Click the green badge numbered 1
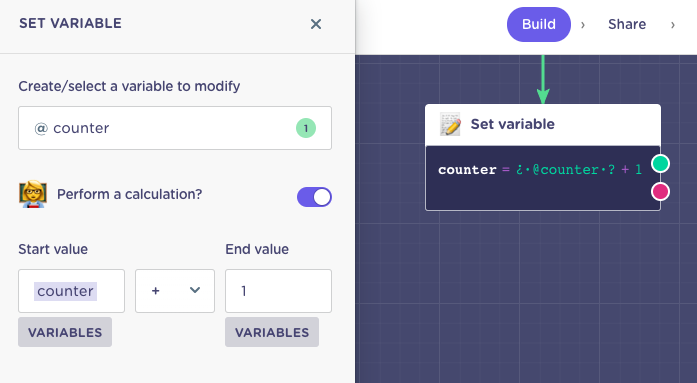 pyautogui.click(x=306, y=128)
